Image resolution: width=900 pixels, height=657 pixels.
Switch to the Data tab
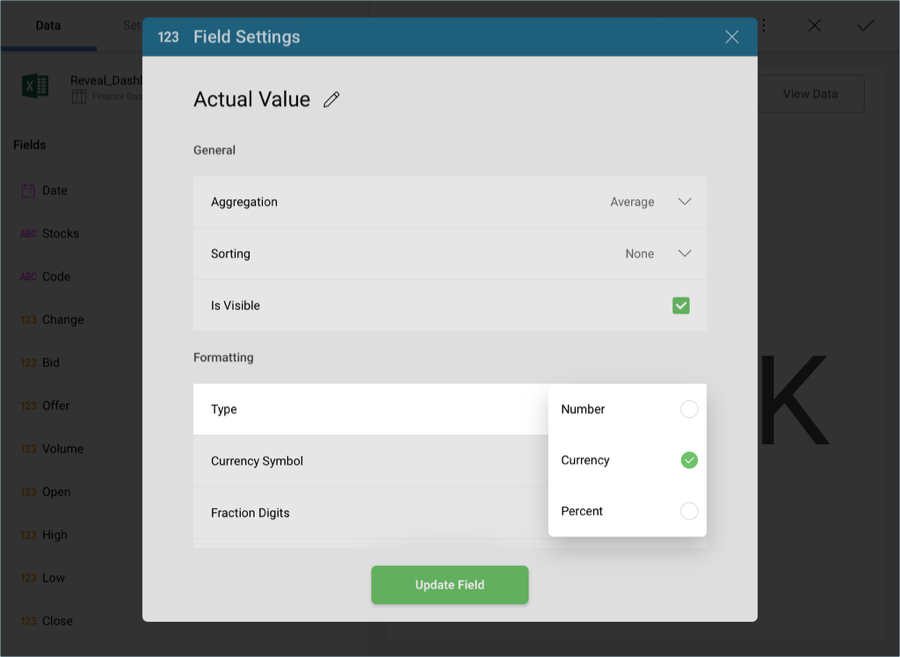coord(48,26)
